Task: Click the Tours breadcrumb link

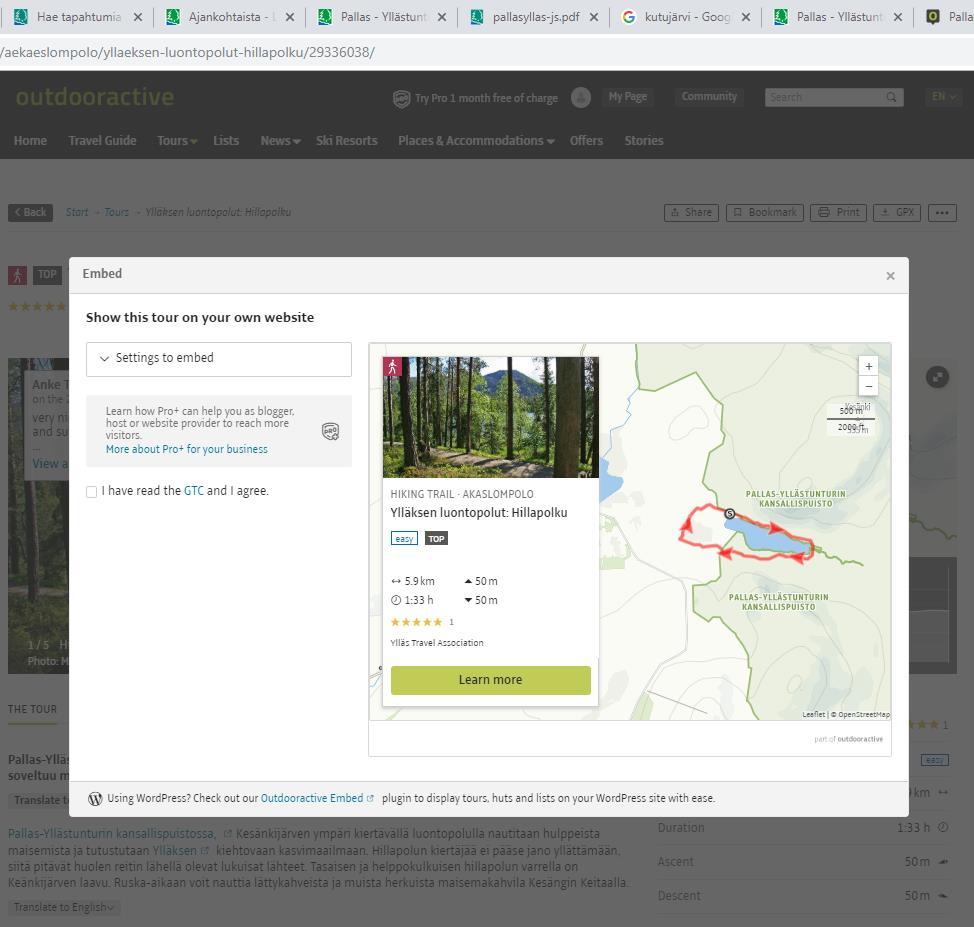Action: (x=117, y=212)
